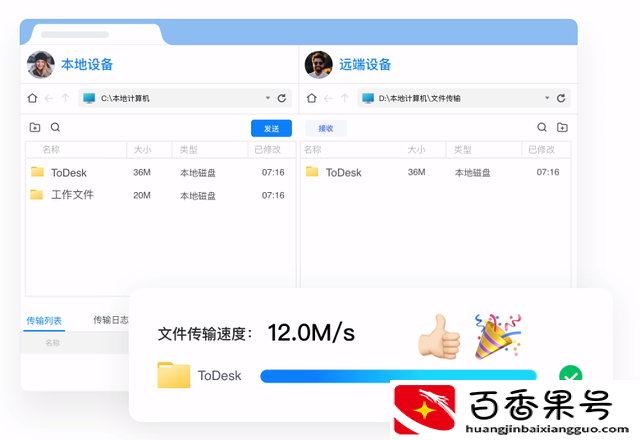Create new folder in local pane
Screen dimensions: 640x440
click(x=35, y=127)
